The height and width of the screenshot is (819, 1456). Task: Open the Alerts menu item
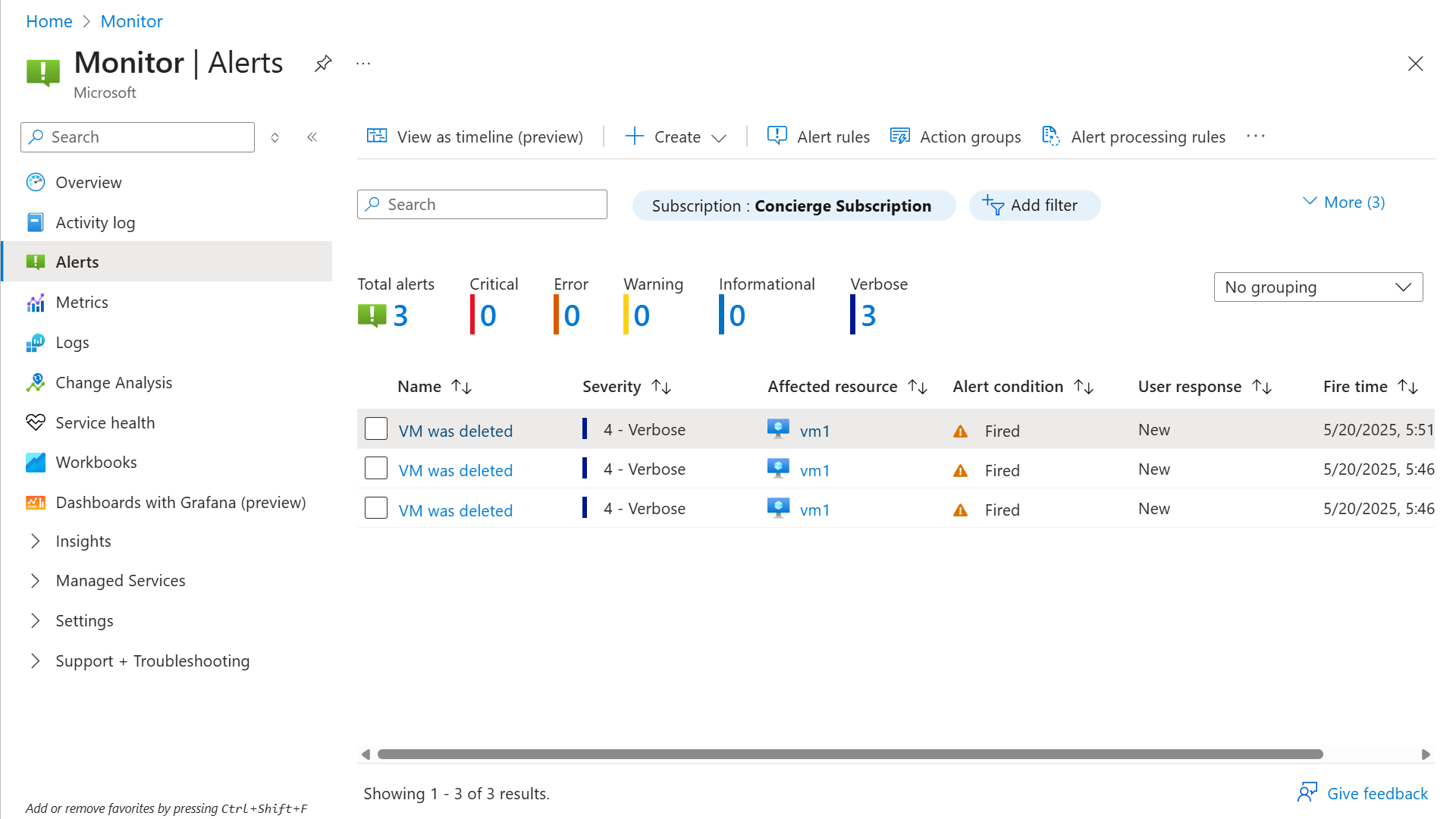(167, 262)
